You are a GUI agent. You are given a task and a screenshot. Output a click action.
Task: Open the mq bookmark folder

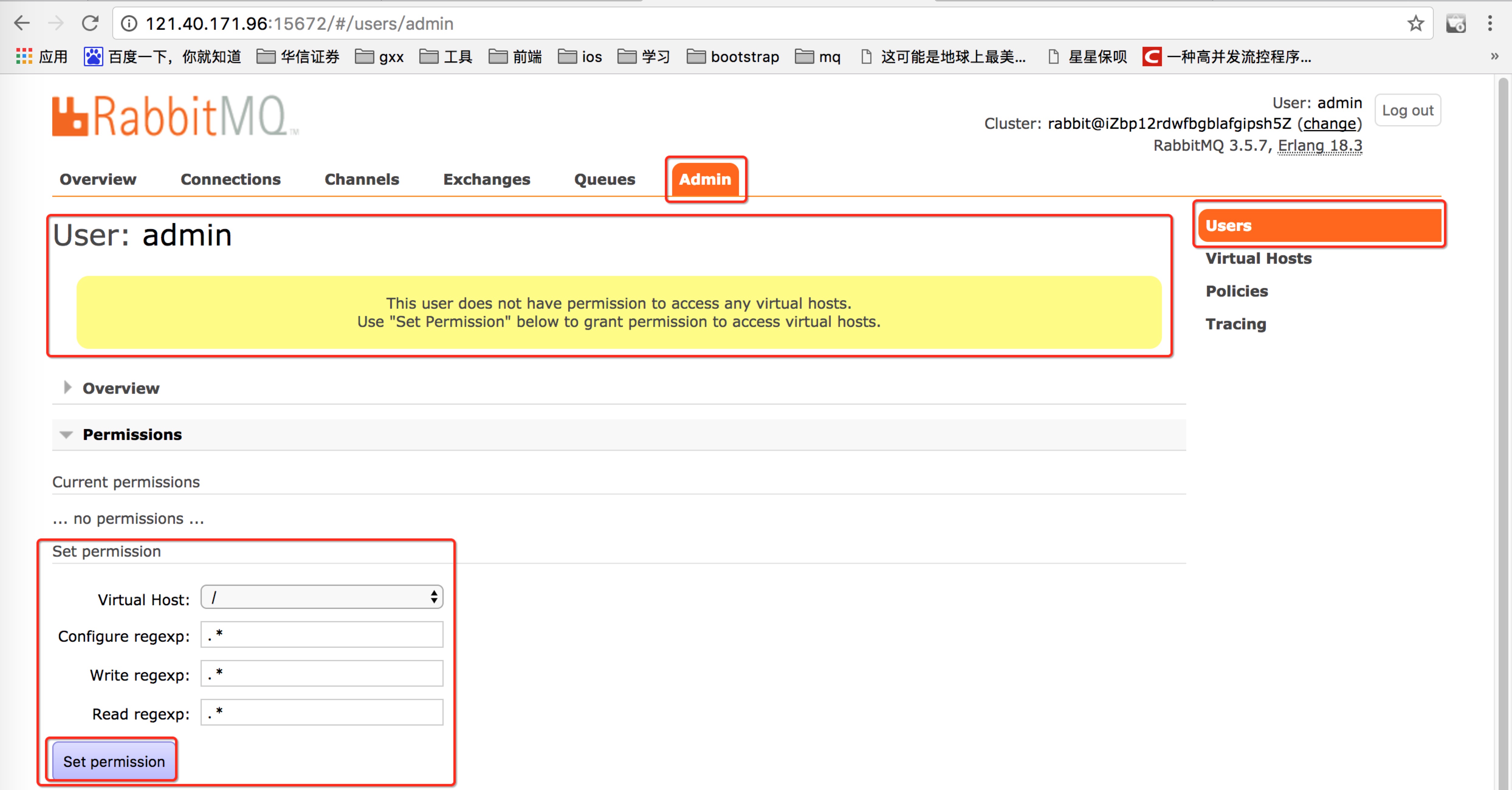(x=818, y=57)
